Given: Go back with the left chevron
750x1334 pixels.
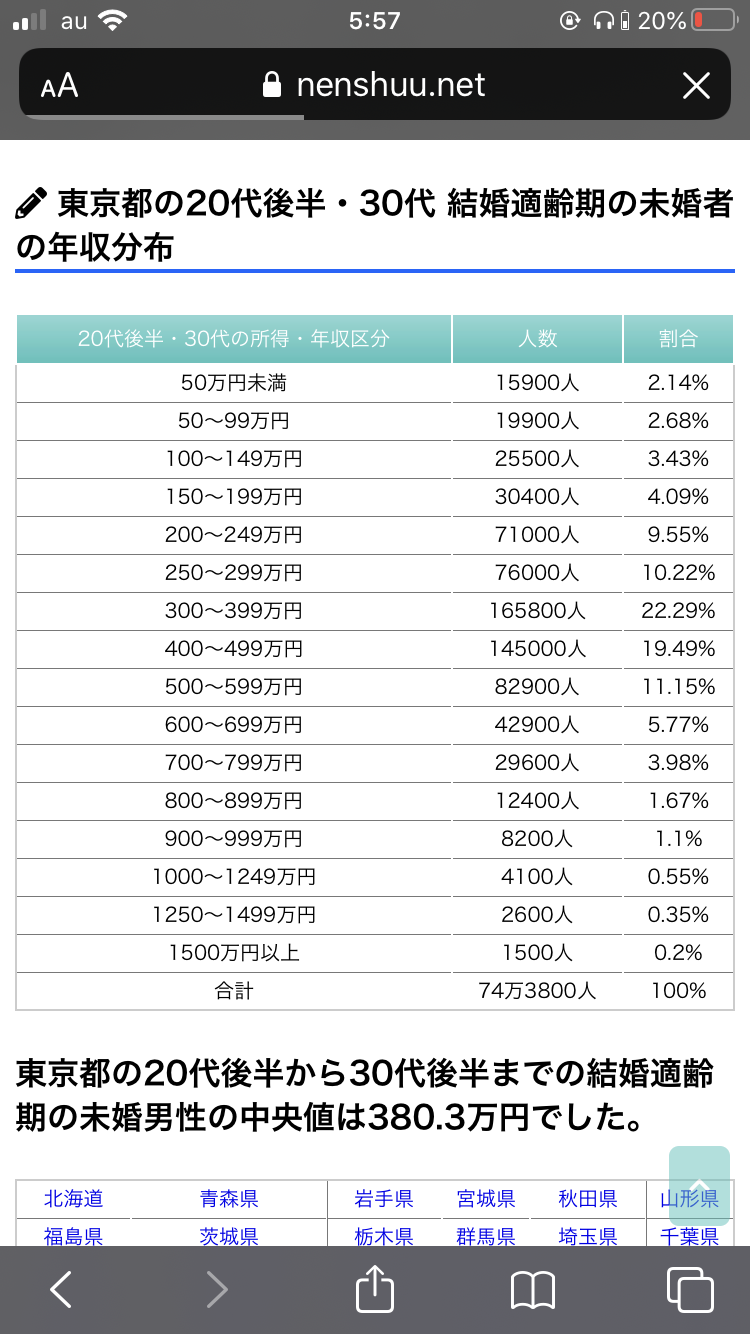Looking at the screenshot, I should coord(61,1289).
